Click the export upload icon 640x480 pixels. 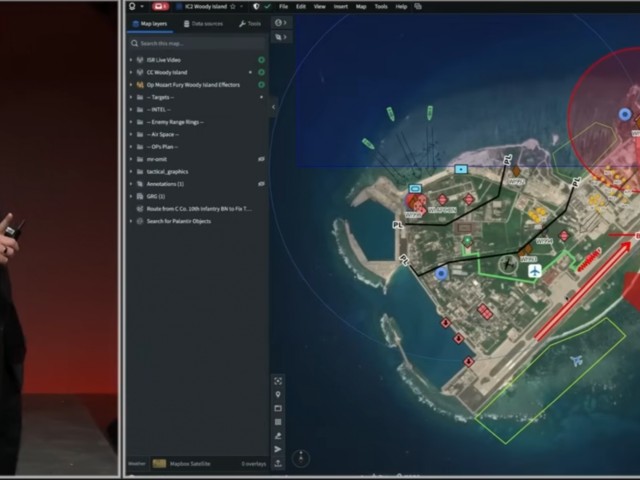pos(278,463)
